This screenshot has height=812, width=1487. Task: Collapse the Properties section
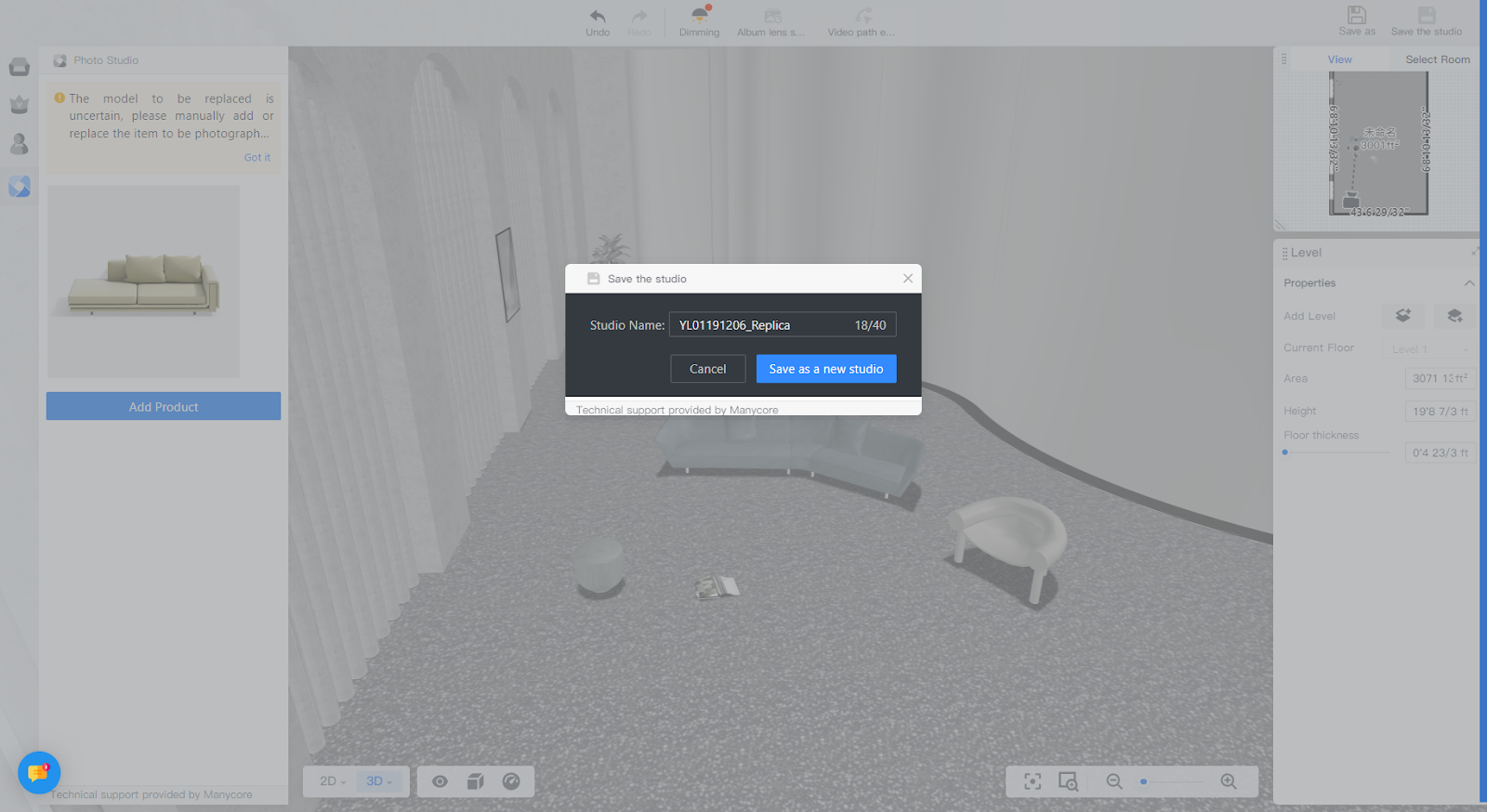tap(1469, 282)
